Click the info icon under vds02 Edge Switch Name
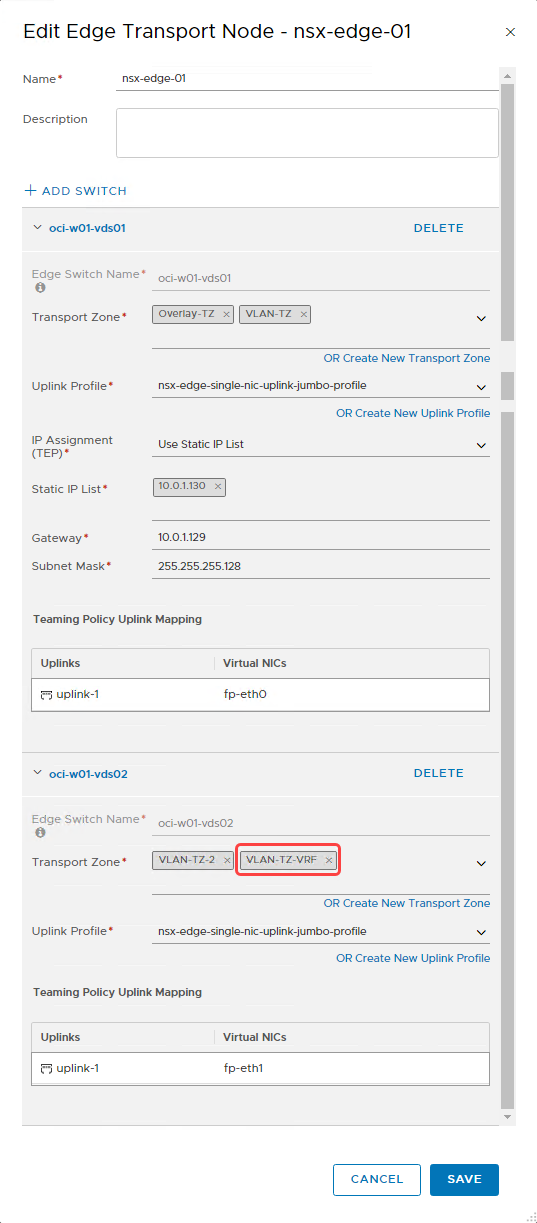537x1223 pixels. click(41, 832)
